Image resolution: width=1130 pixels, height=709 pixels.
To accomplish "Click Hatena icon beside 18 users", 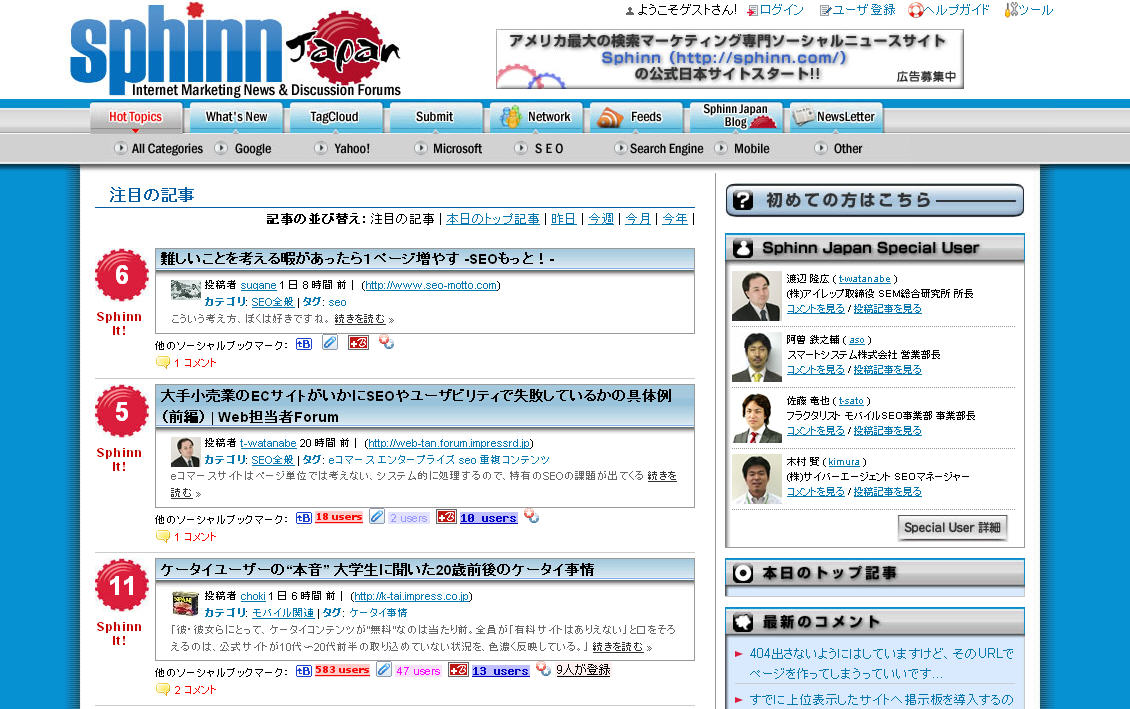I will (x=304, y=517).
